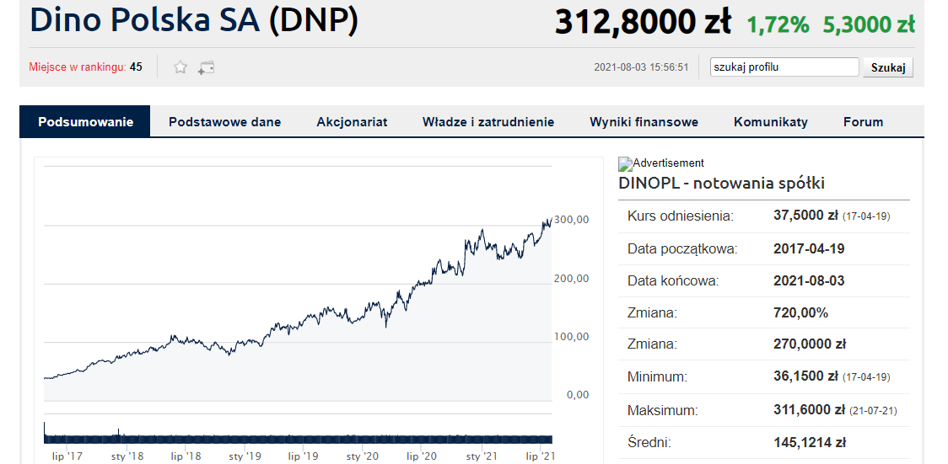
Task: Focus the 'szukaj profilu' search field
Action: tap(784, 67)
